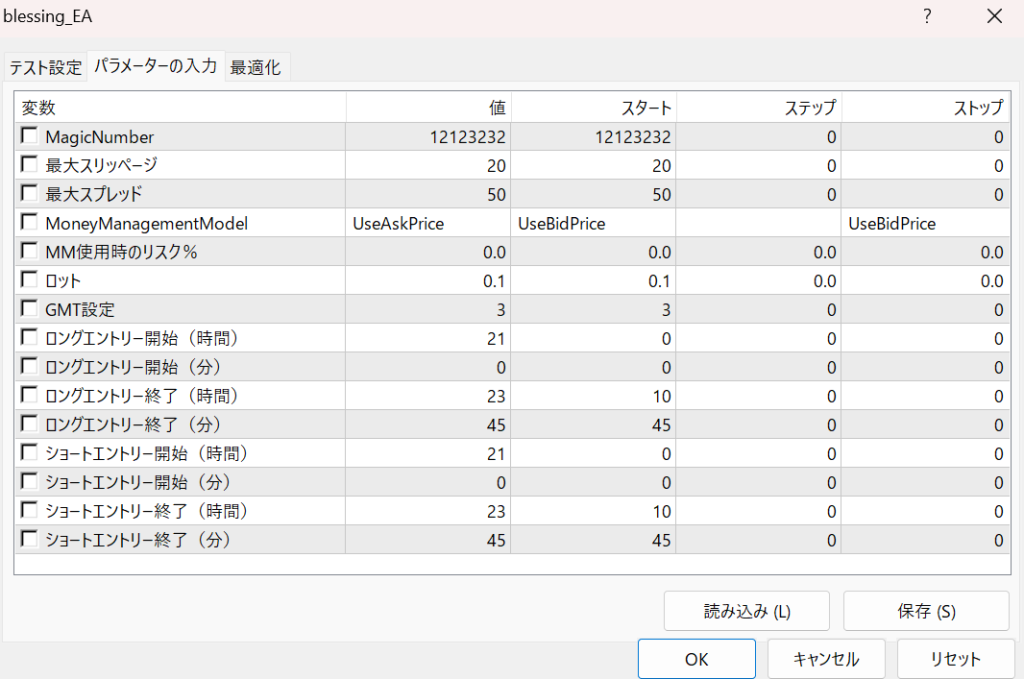Edit GMT設定 value 3

(x=428, y=309)
